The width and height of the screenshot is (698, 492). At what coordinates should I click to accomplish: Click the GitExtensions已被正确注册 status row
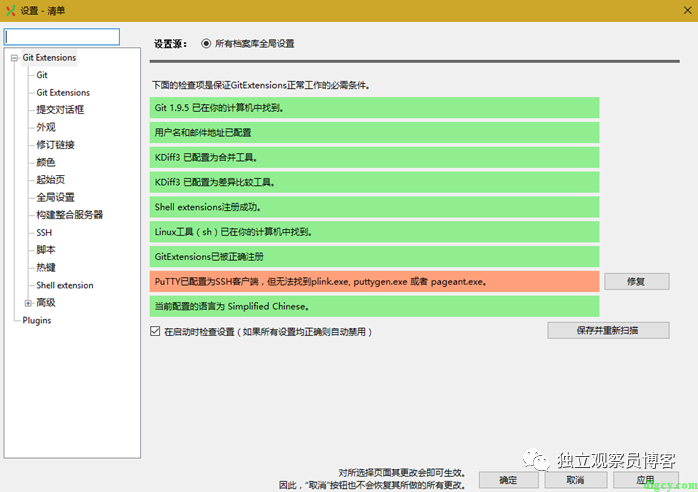click(x=374, y=257)
